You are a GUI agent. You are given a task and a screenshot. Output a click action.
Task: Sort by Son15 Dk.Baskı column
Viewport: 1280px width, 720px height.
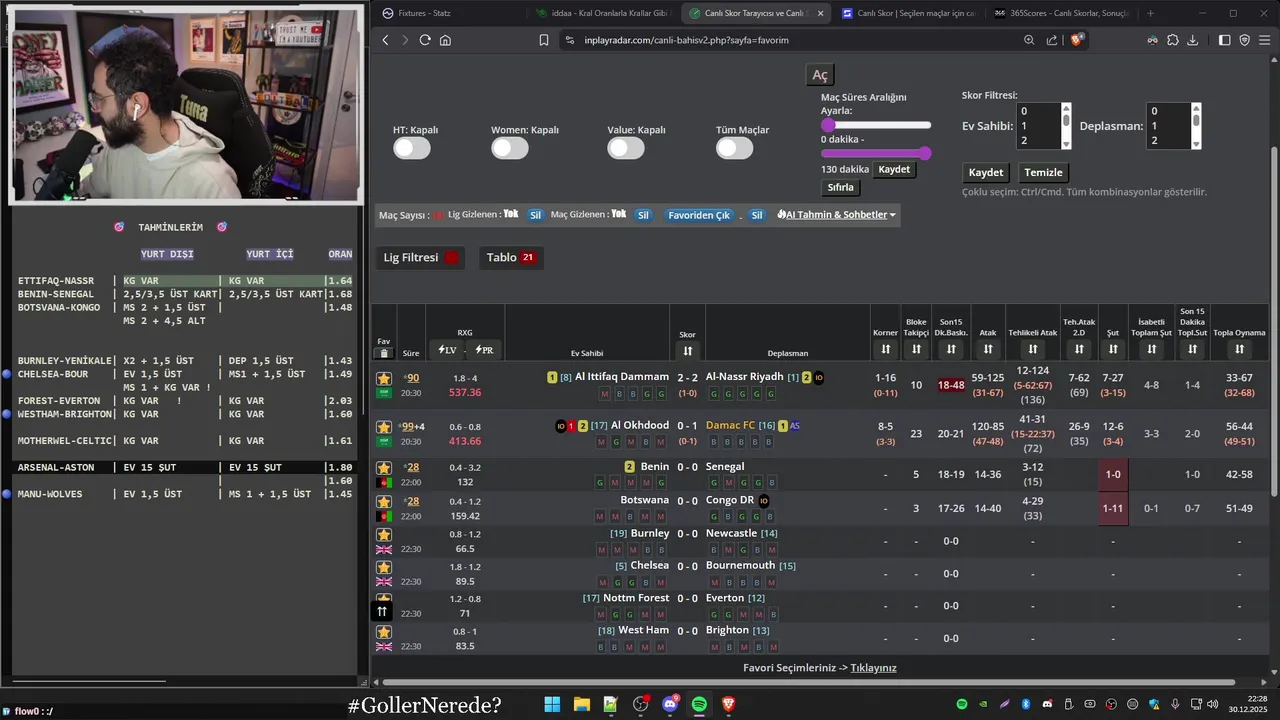click(x=951, y=349)
